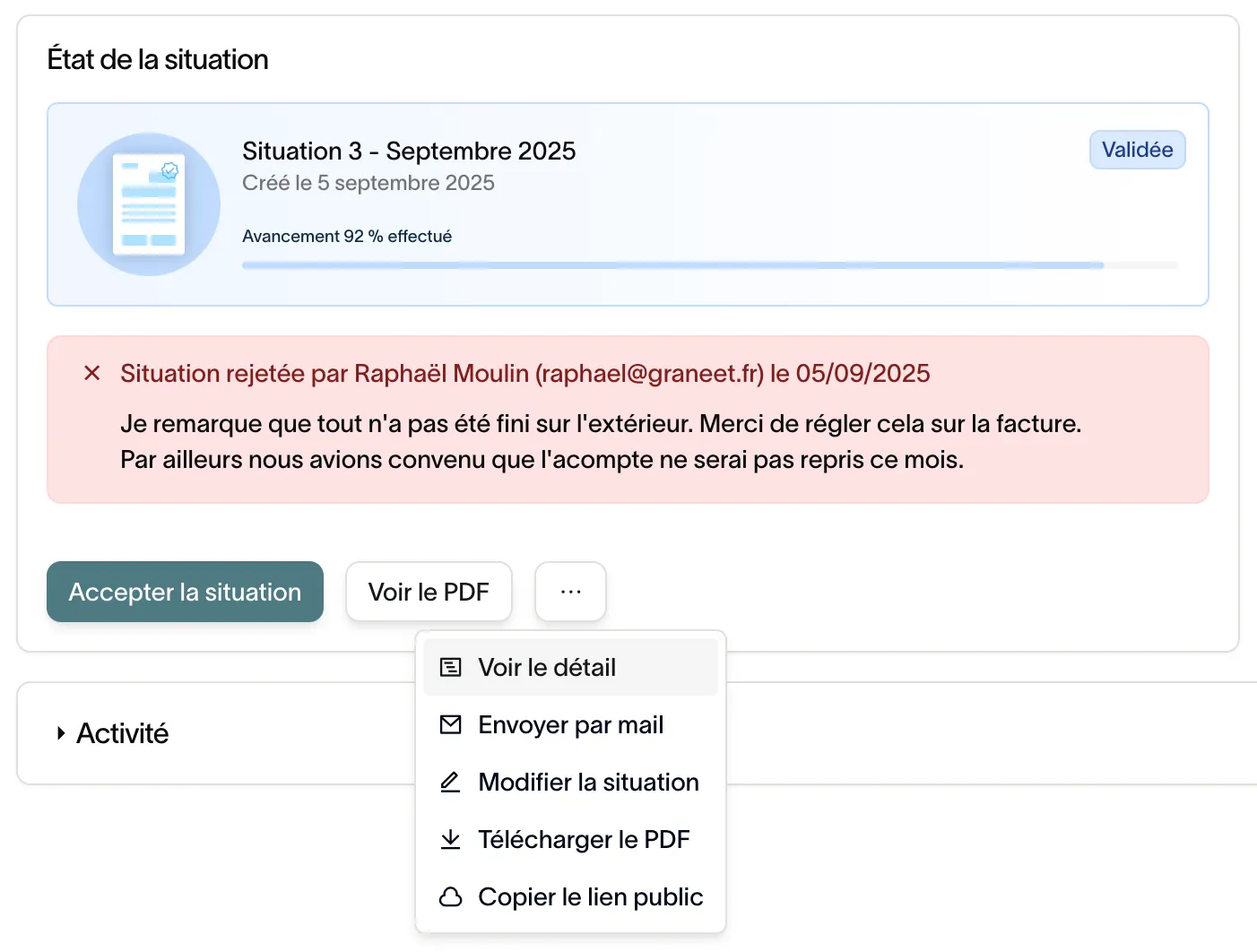Click the download arrow icon for Télécharger le PDF
The width and height of the screenshot is (1257, 952).
[450, 839]
